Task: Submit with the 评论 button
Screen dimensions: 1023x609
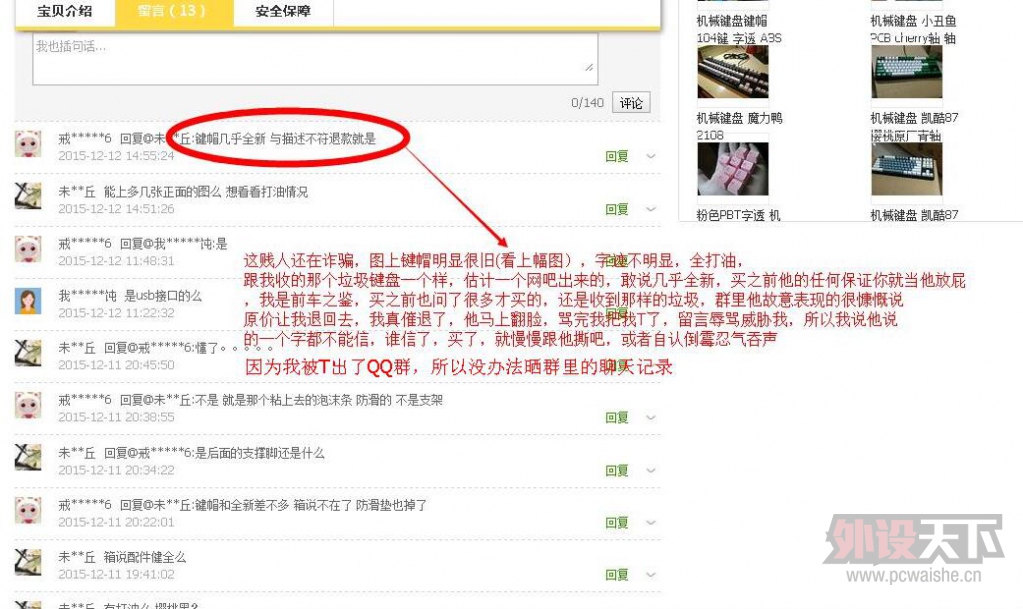Action: (631, 102)
